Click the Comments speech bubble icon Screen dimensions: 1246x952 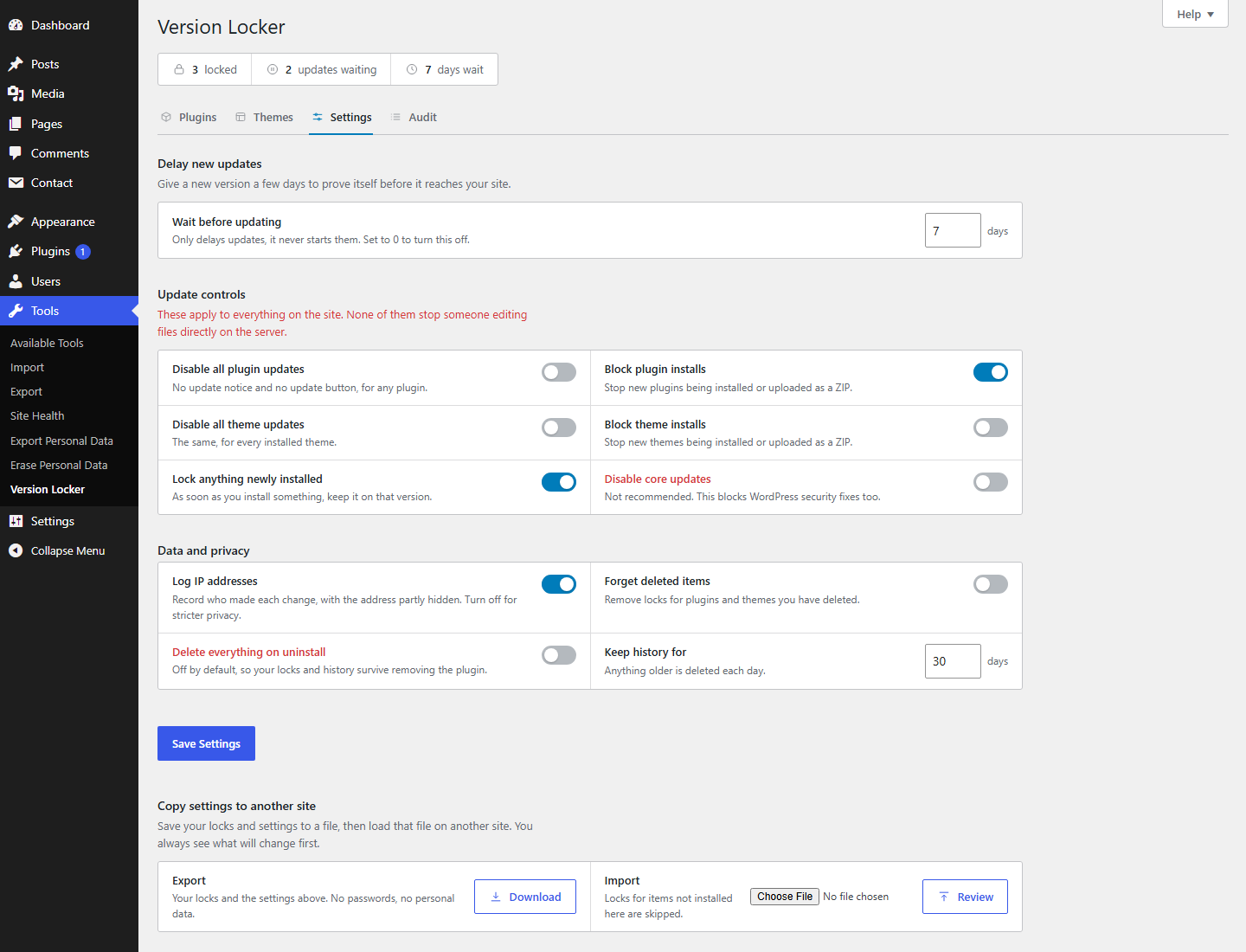16,153
